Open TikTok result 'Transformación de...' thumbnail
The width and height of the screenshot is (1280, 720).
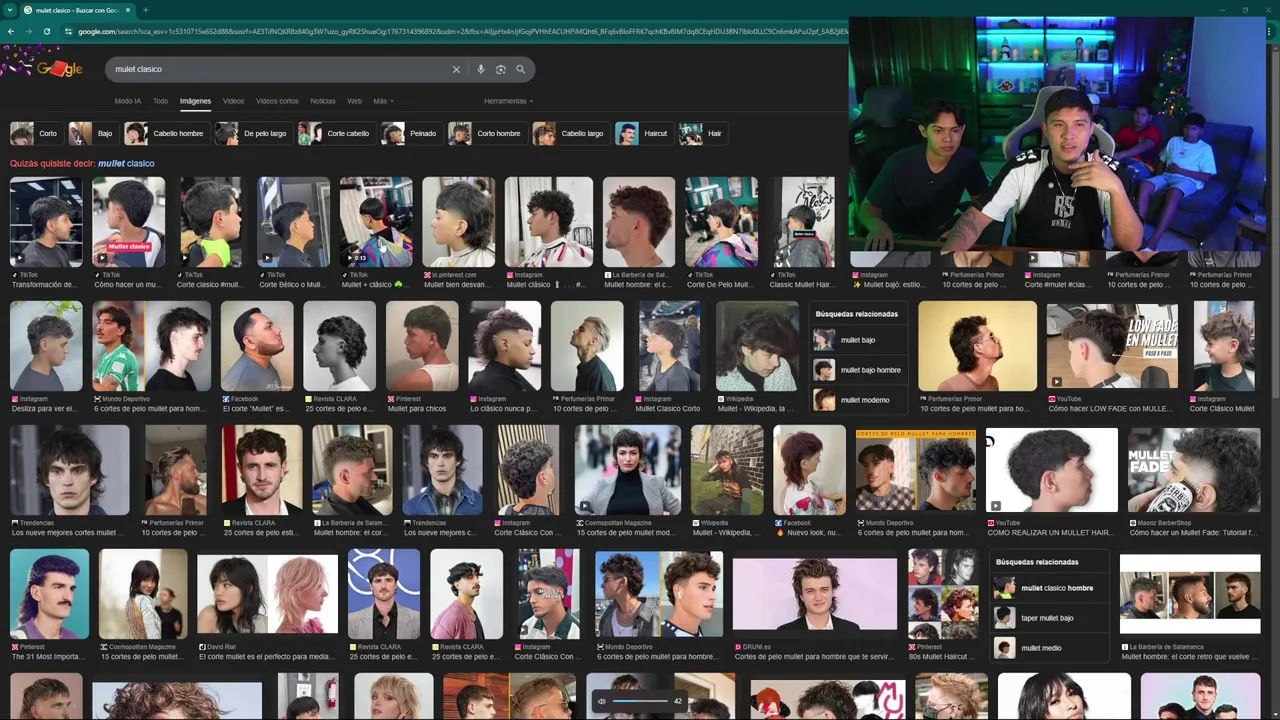46,222
